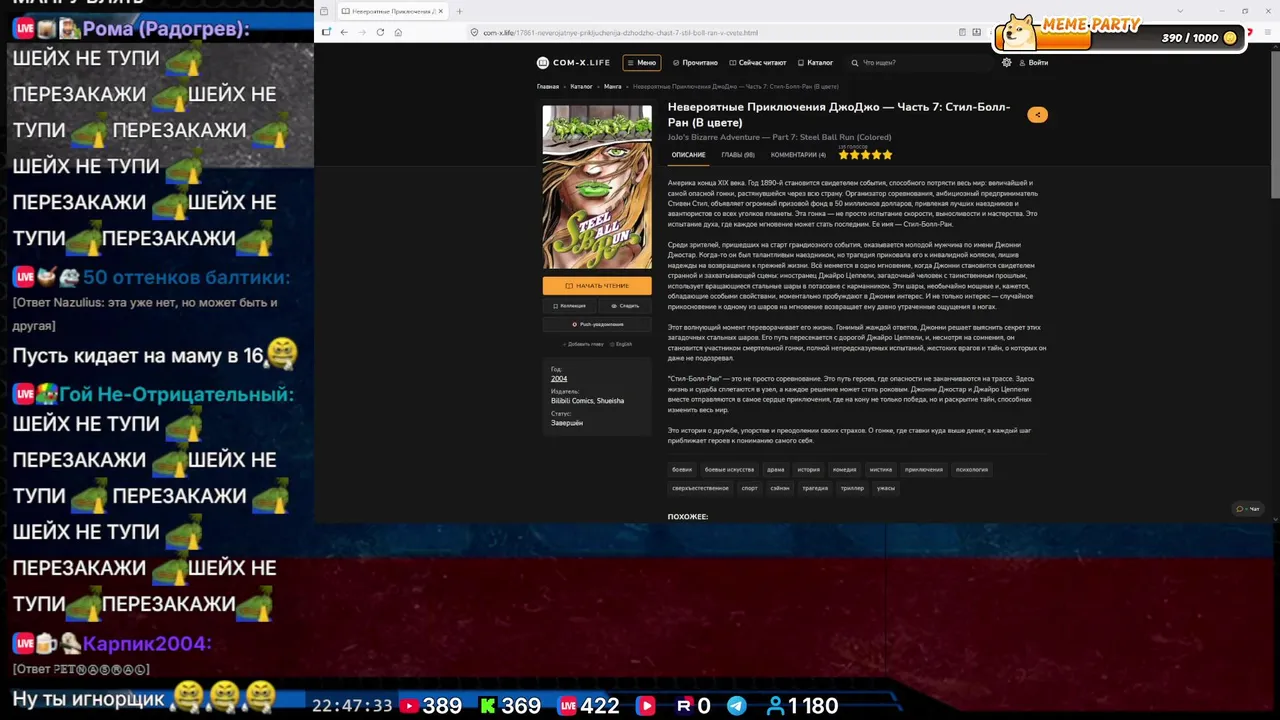Viewport: 1280px width, 720px height.
Task: Go to browser home page icon
Action: click(x=398, y=32)
